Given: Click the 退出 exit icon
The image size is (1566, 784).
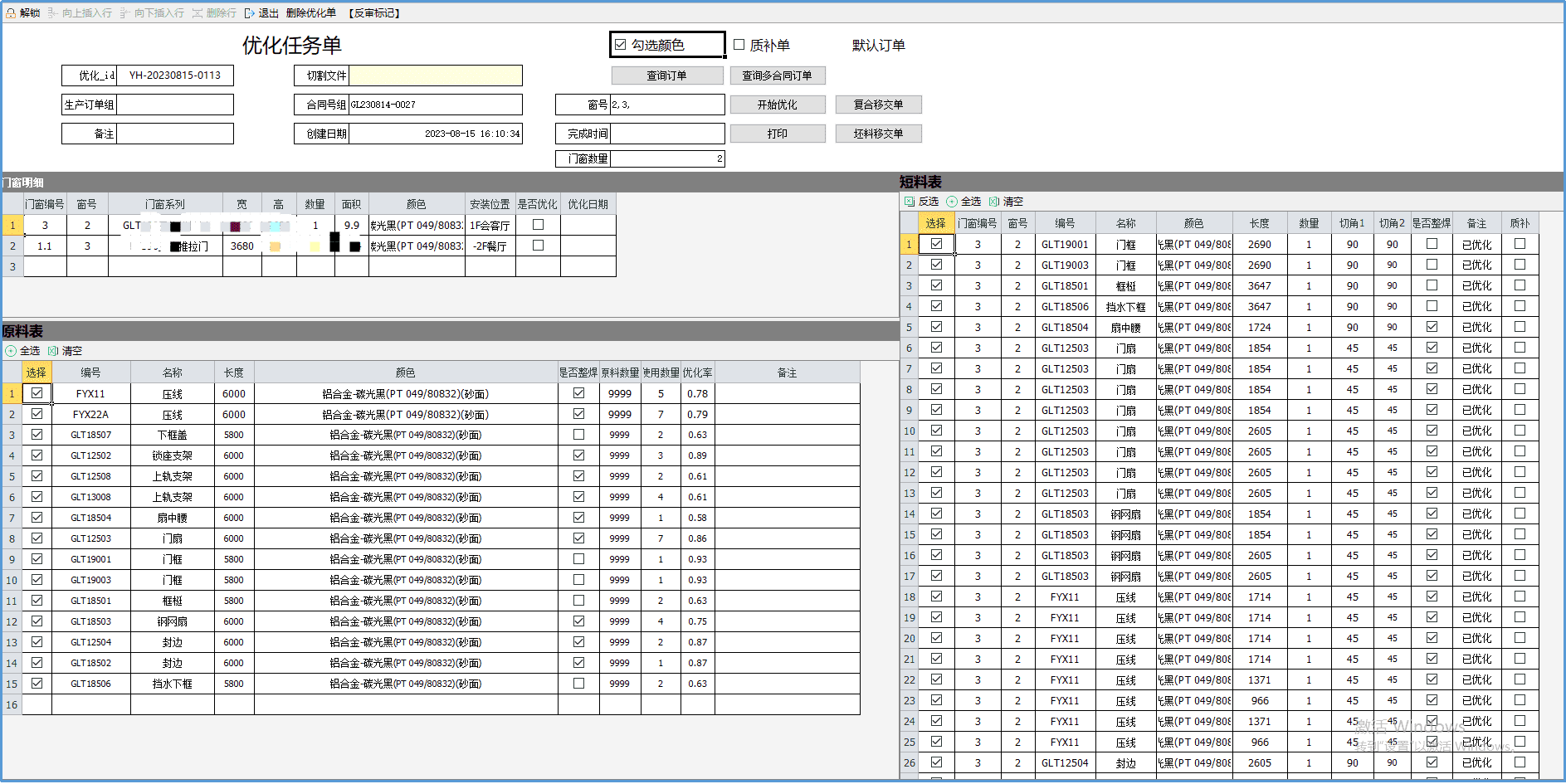Looking at the screenshot, I should pyautogui.click(x=250, y=13).
